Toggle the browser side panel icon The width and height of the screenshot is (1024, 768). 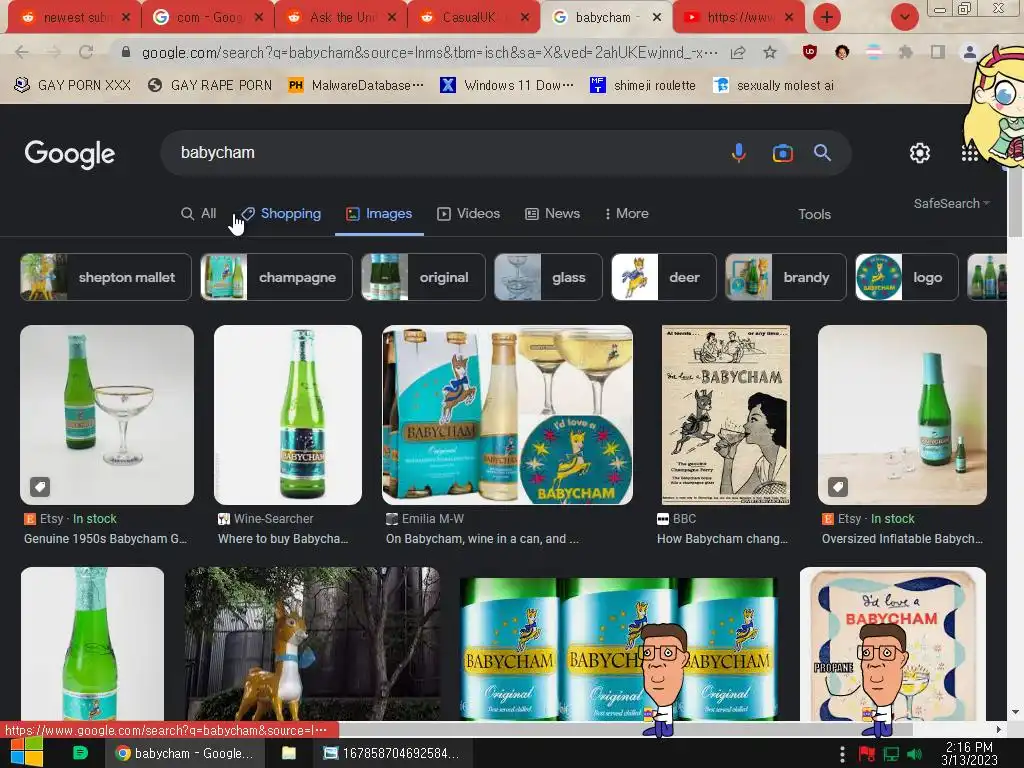(938, 52)
